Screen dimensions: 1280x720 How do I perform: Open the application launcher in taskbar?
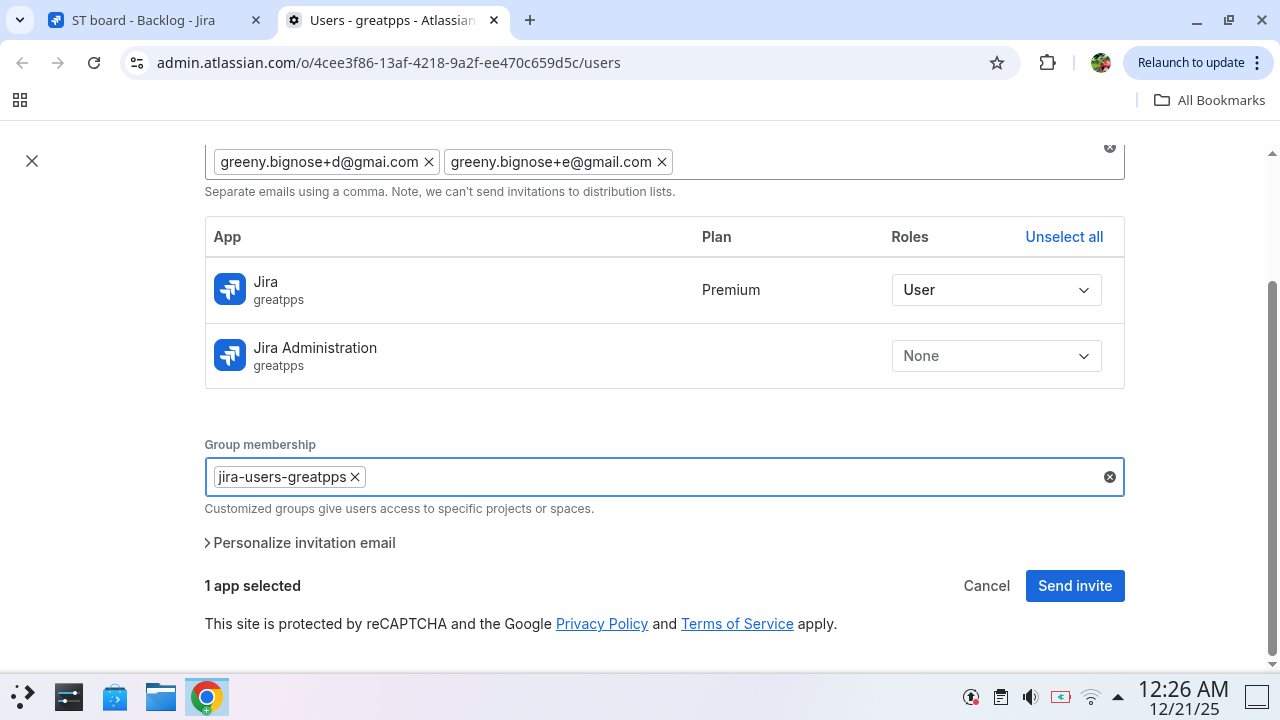[23, 697]
